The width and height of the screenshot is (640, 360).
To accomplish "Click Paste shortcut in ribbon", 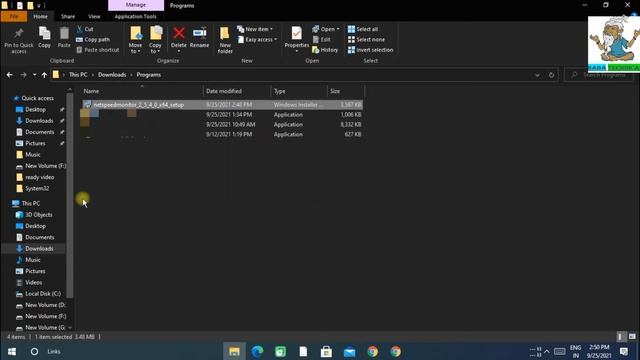I will (x=98, y=50).
